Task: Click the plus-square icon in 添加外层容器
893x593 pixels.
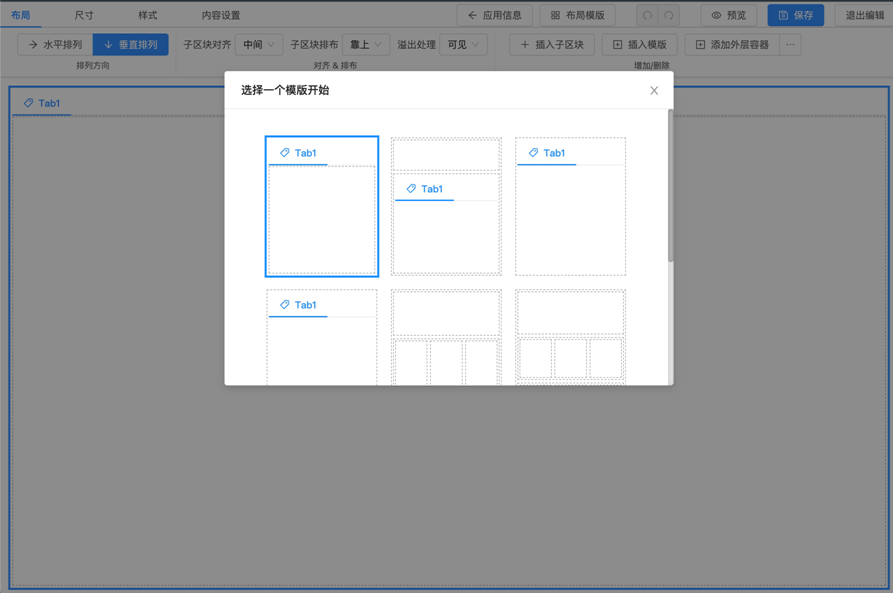Action: (x=701, y=44)
